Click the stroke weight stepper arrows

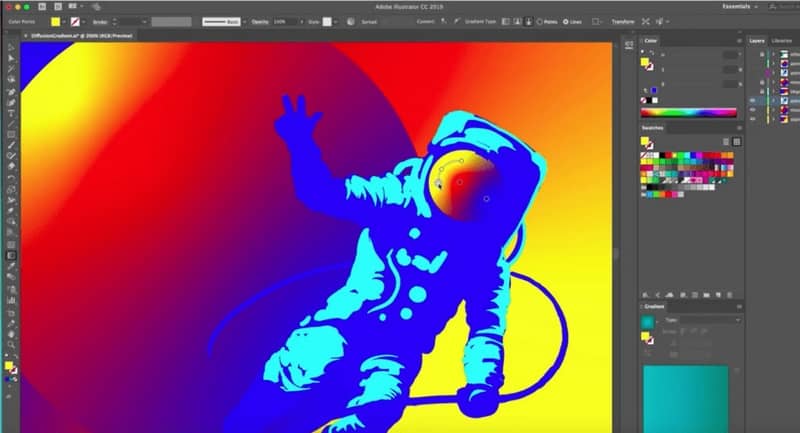tap(114, 22)
